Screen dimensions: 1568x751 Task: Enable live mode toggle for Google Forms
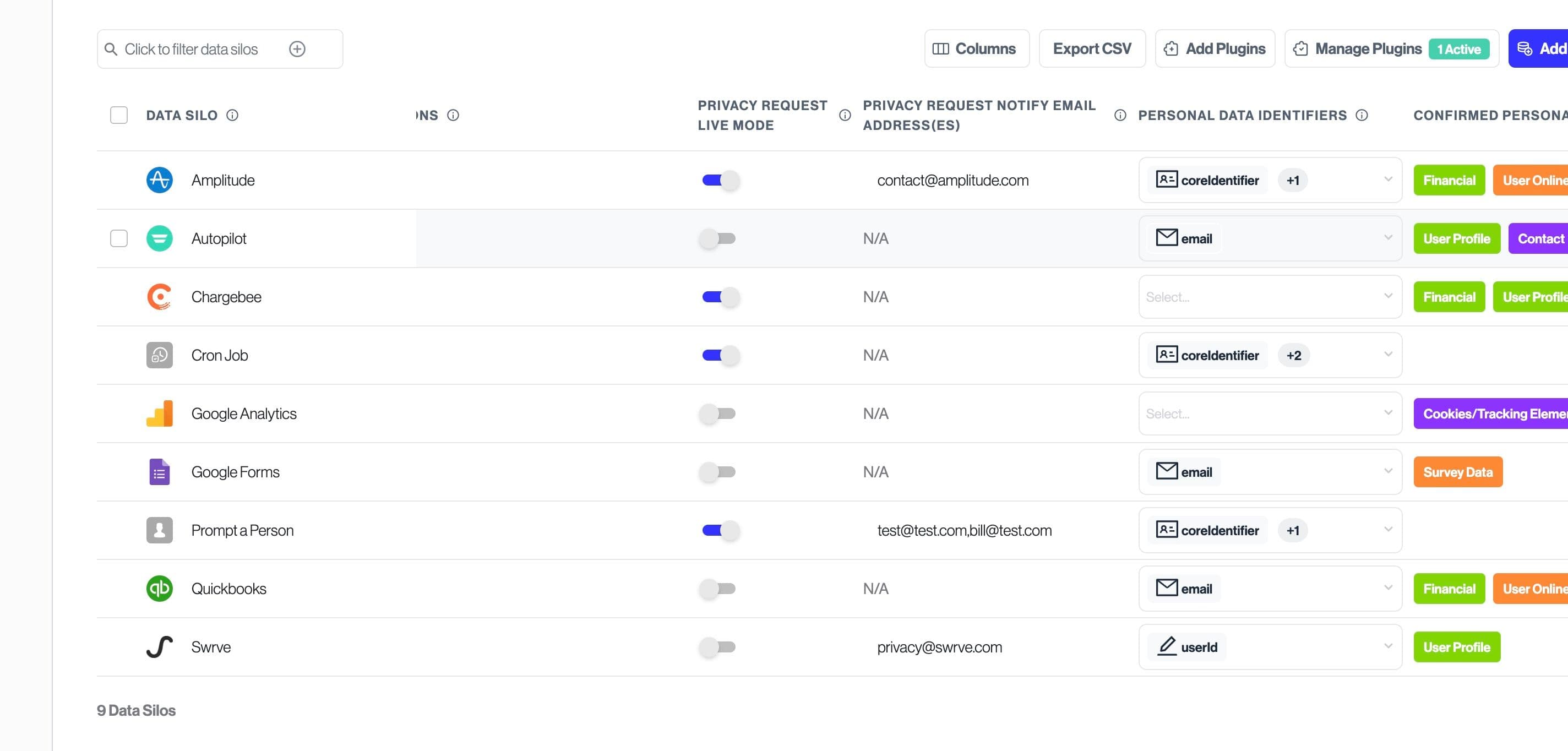(717, 472)
